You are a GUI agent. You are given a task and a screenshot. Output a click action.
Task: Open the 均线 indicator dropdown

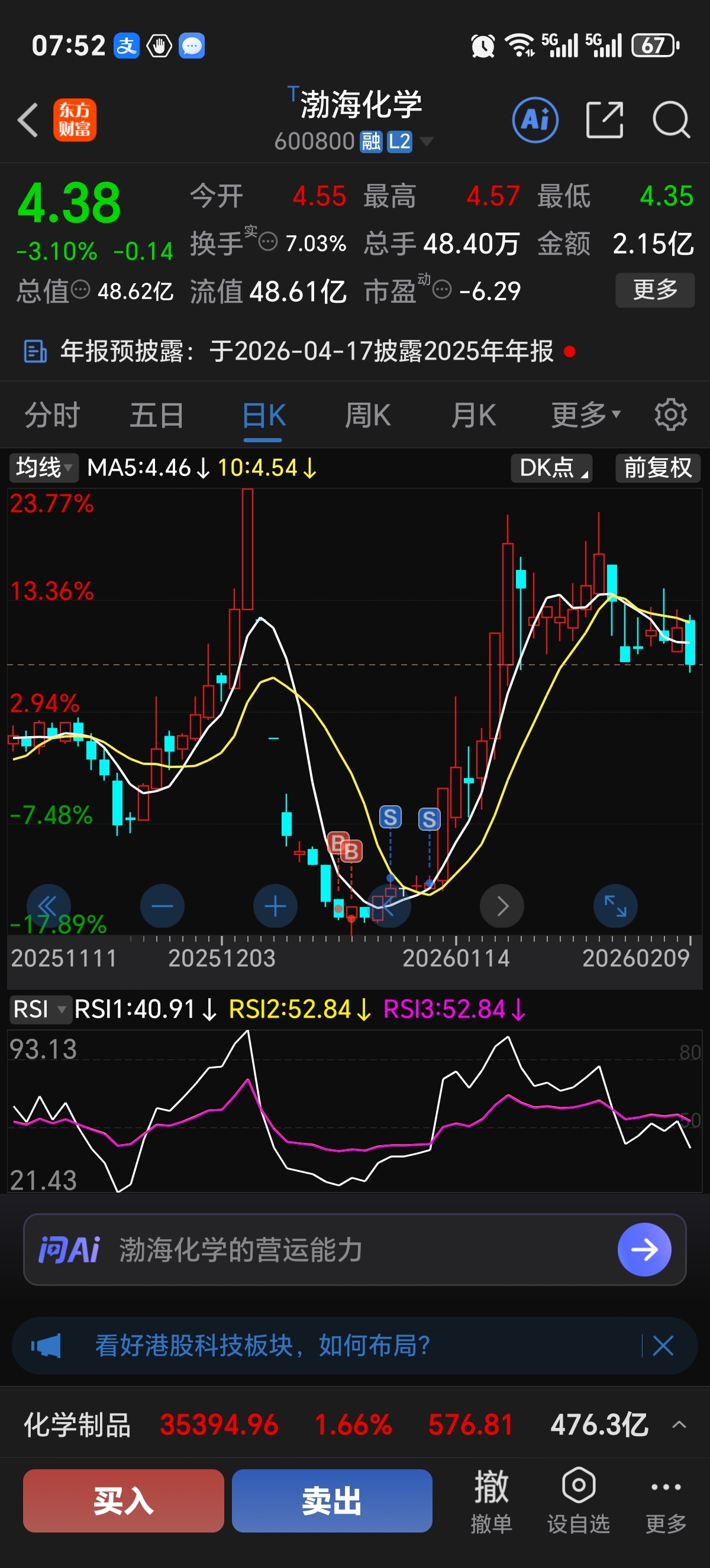(44, 468)
